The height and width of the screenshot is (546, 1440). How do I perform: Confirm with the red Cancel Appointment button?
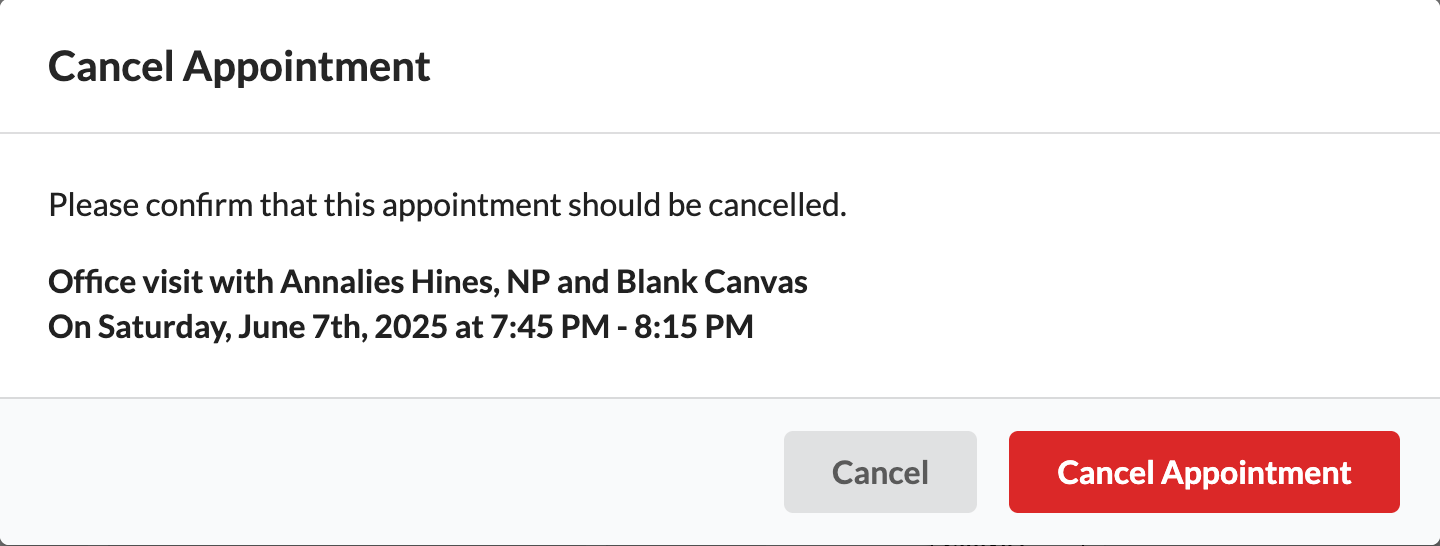tap(1204, 472)
